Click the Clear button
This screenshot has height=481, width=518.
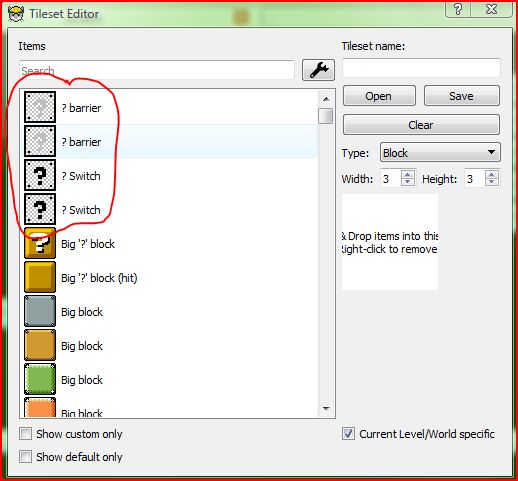421,125
